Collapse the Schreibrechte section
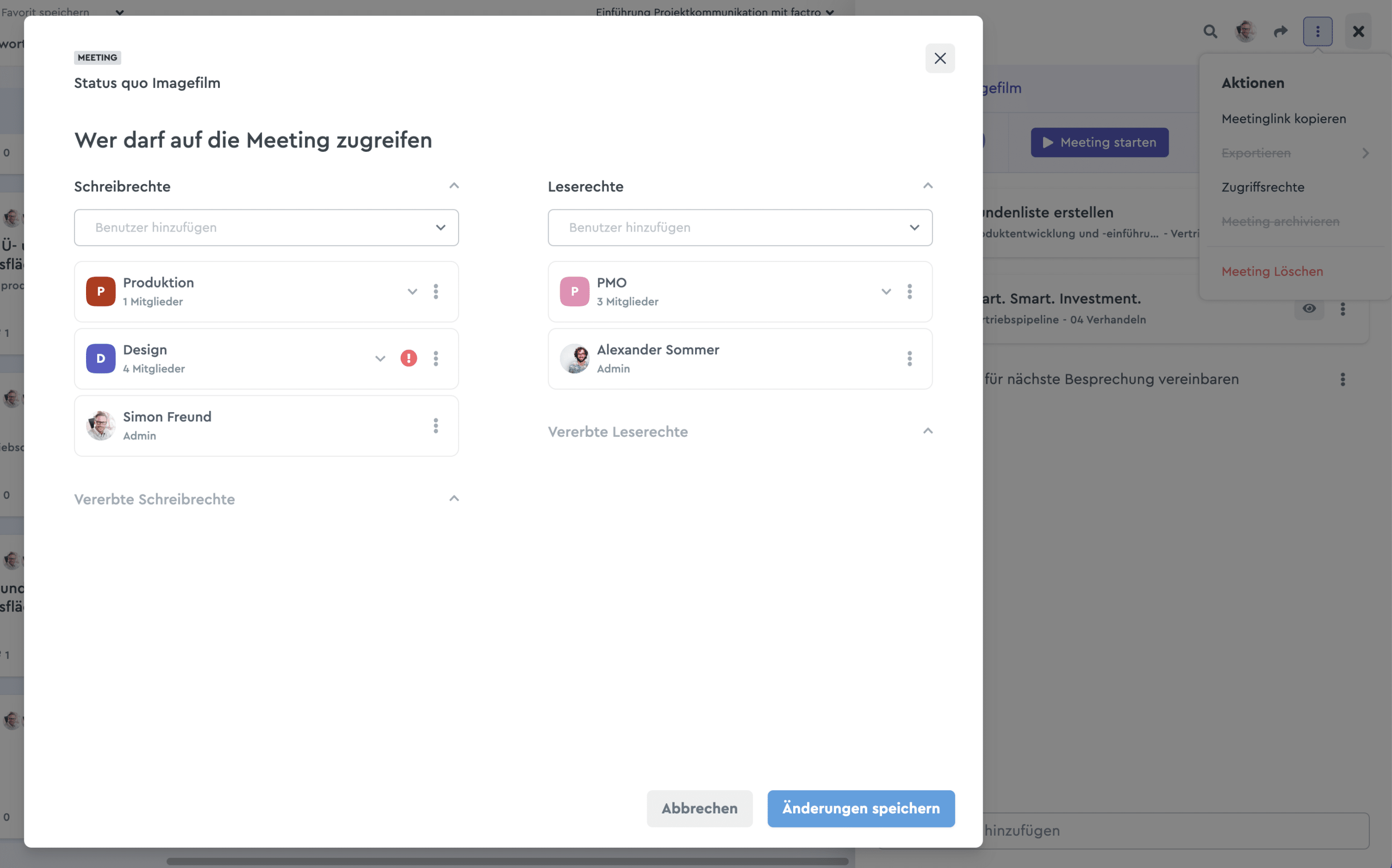This screenshot has width=1392, height=868. click(x=454, y=186)
